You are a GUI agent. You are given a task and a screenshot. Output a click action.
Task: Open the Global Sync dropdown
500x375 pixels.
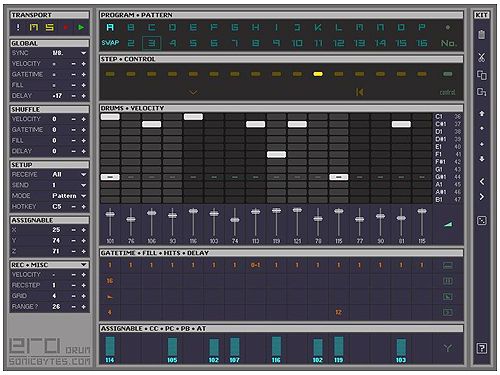coord(83,53)
